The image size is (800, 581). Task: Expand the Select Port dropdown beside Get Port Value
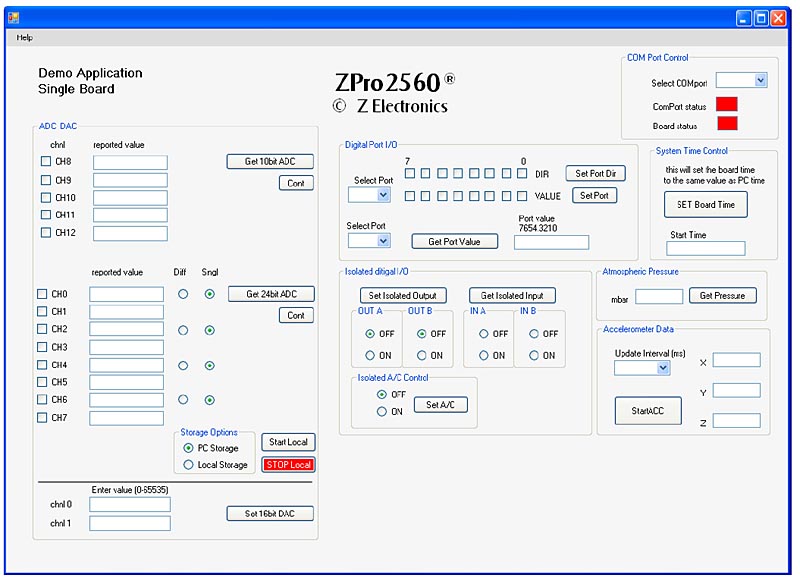384,241
